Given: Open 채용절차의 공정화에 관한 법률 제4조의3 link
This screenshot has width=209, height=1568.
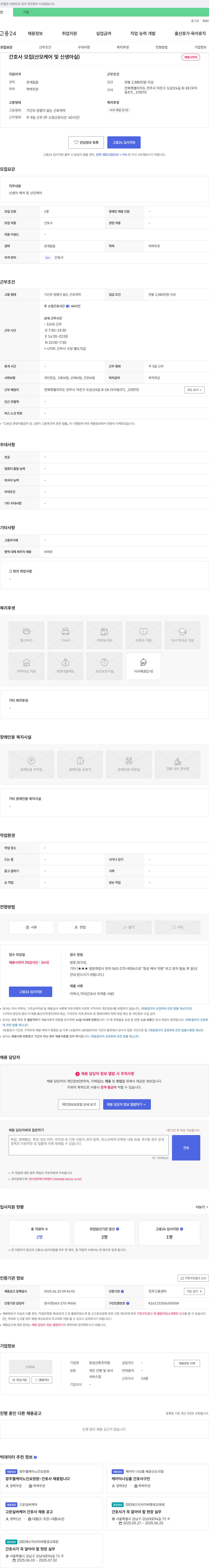Looking at the screenshot, I should pyautogui.click(x=166, y=1009).
